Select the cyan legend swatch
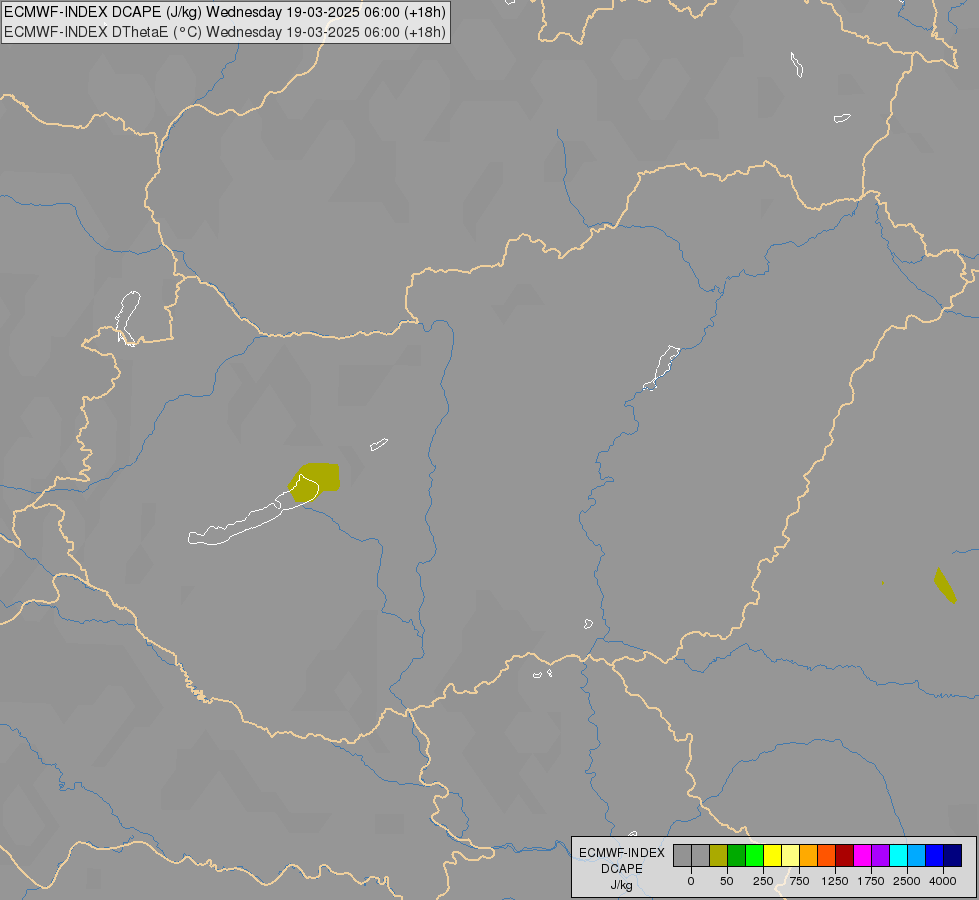 (899, 856)
